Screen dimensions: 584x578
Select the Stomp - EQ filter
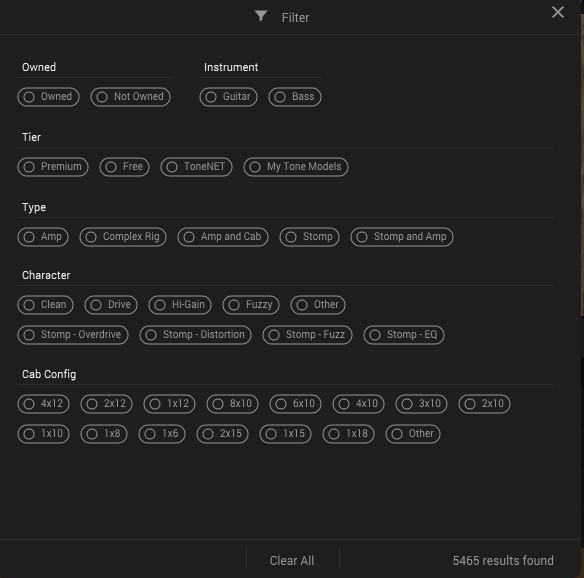[404, 335]
